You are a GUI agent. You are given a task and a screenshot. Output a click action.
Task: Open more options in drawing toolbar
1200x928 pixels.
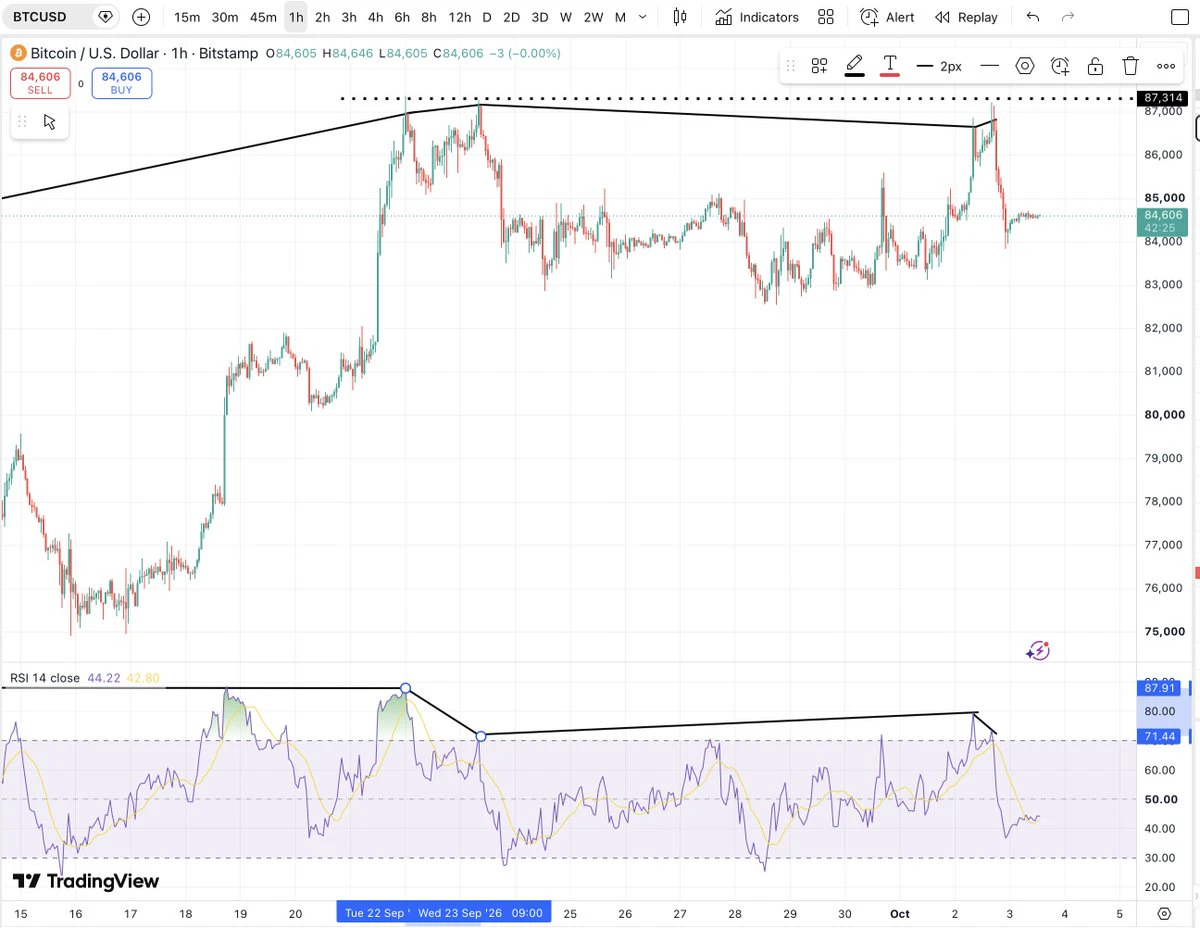pyautogui.click(x=1166, y=66)
